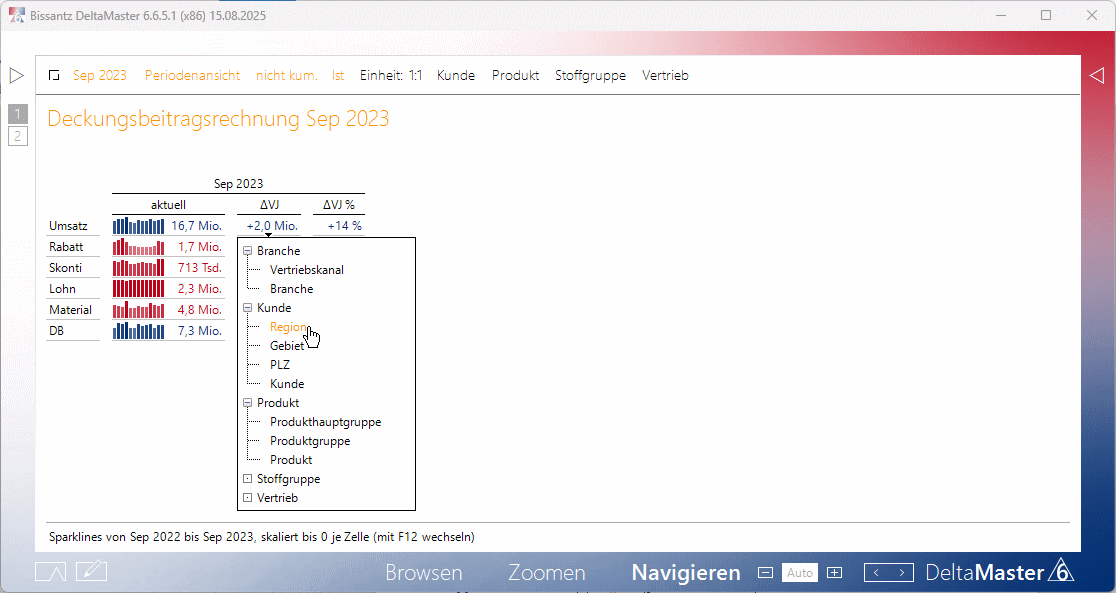Click the plus zoom-in icon beside Auto

(835, 573)
